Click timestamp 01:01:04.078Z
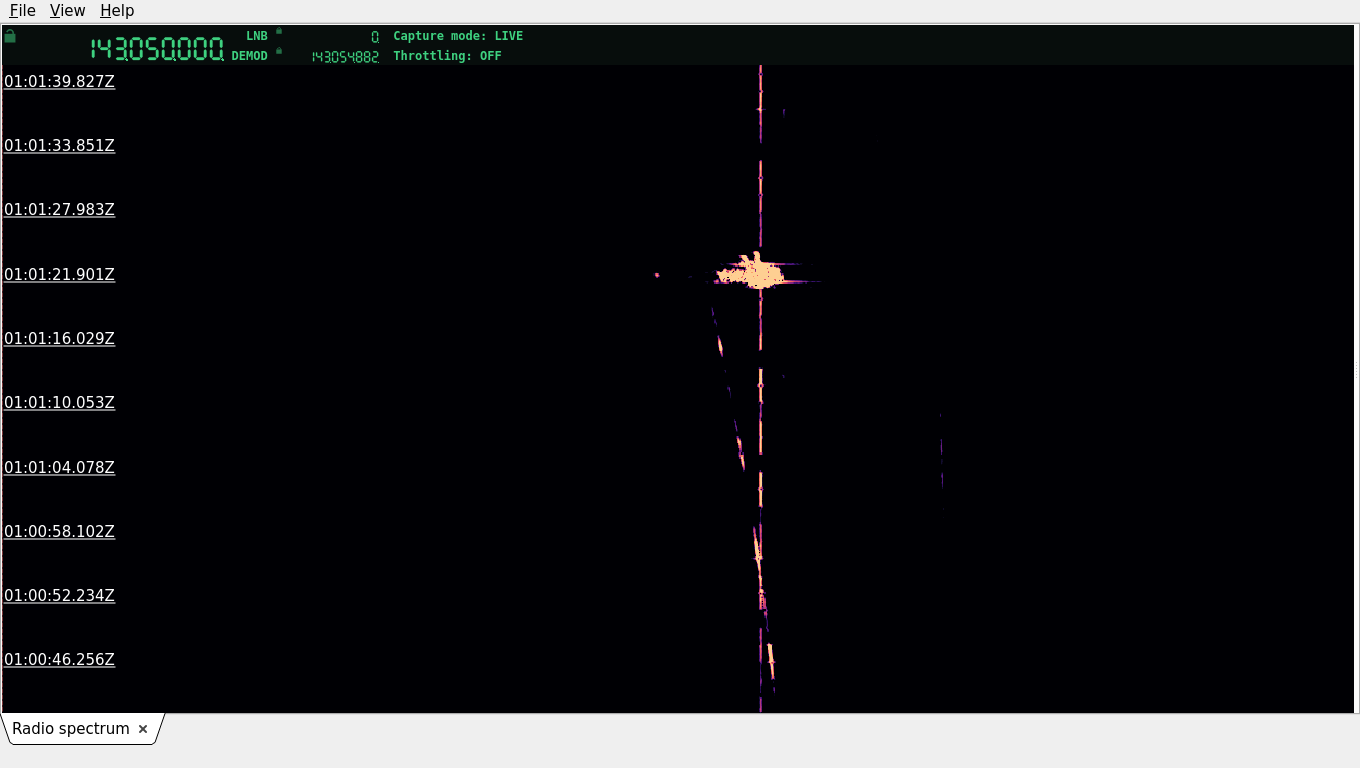1360x768 pixels. [x=59, y=468]
